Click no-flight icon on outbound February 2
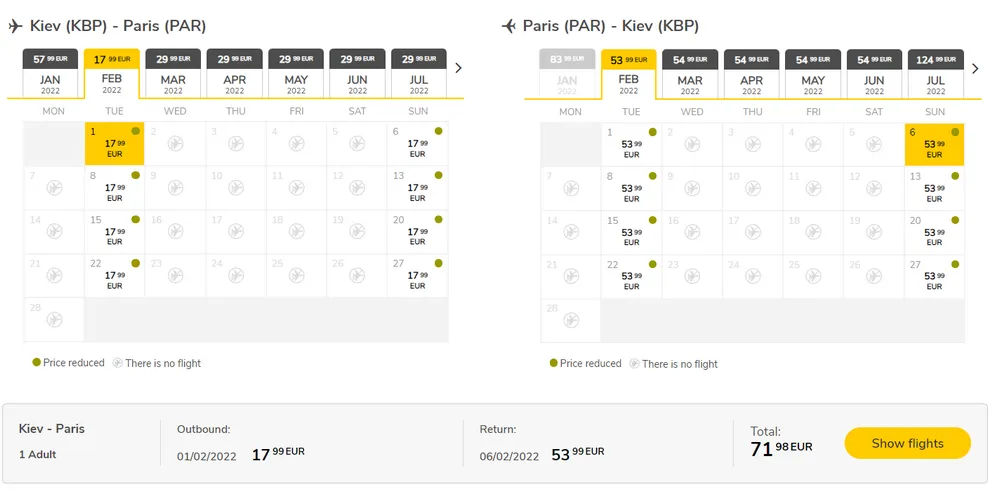The image size is (1000, 492). coord(175,144)
